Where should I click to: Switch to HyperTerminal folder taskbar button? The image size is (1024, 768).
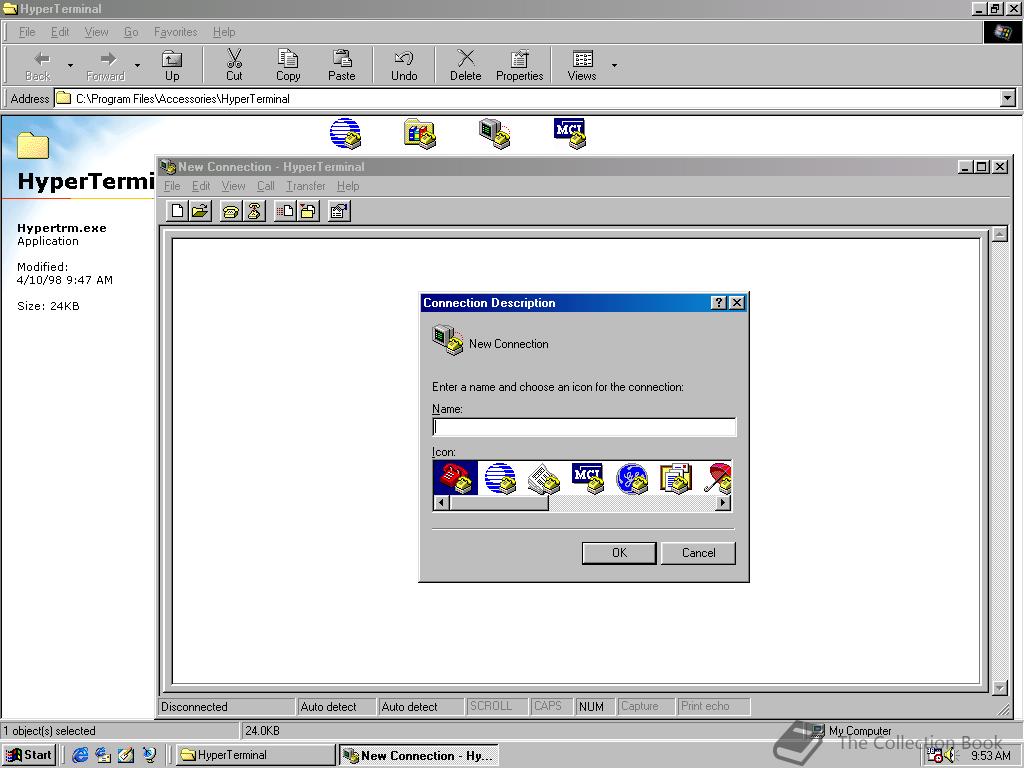click(x=255, y=755)
